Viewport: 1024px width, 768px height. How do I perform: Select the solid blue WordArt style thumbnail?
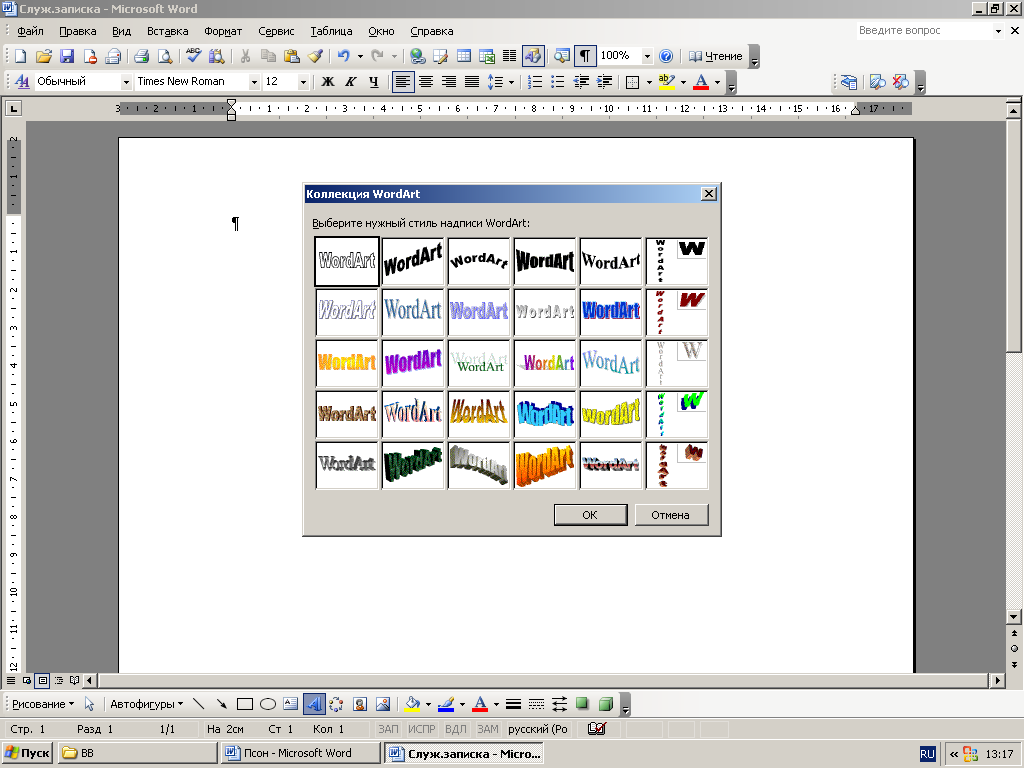tap(611, 312)
